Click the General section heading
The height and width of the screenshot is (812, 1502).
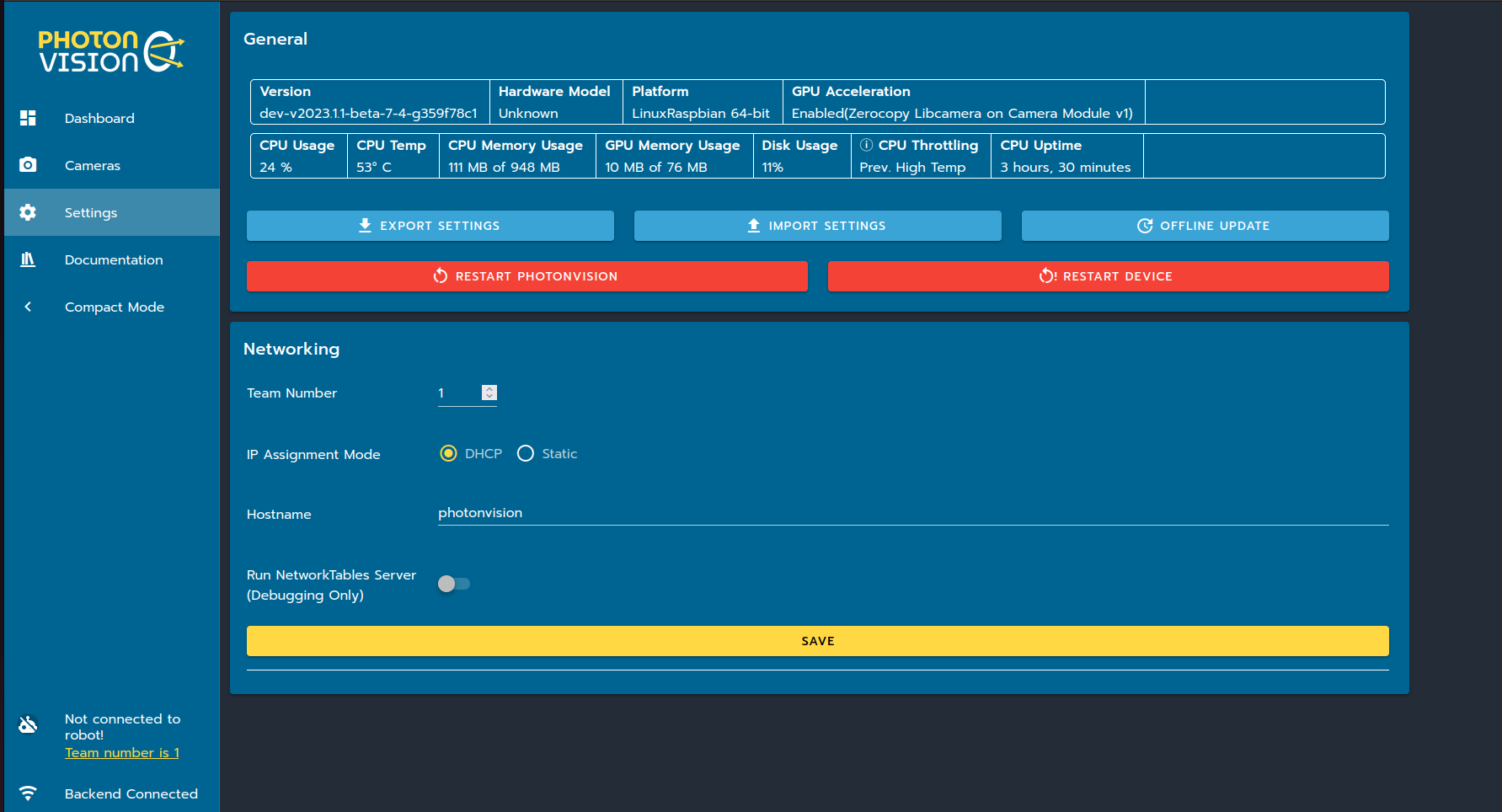(x=275, y=39)
